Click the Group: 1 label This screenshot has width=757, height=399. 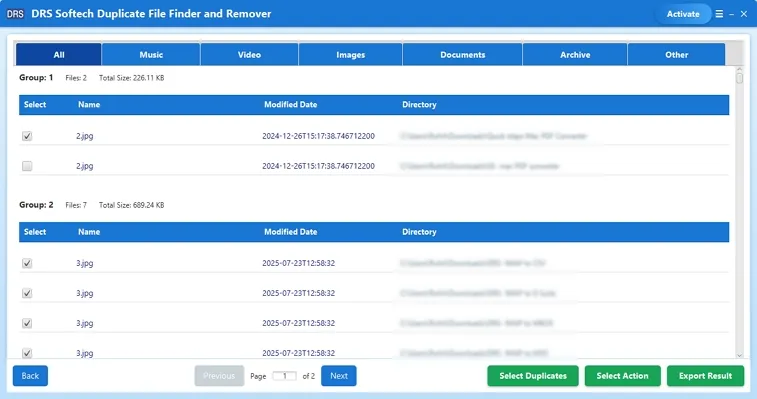pos(36,77)
